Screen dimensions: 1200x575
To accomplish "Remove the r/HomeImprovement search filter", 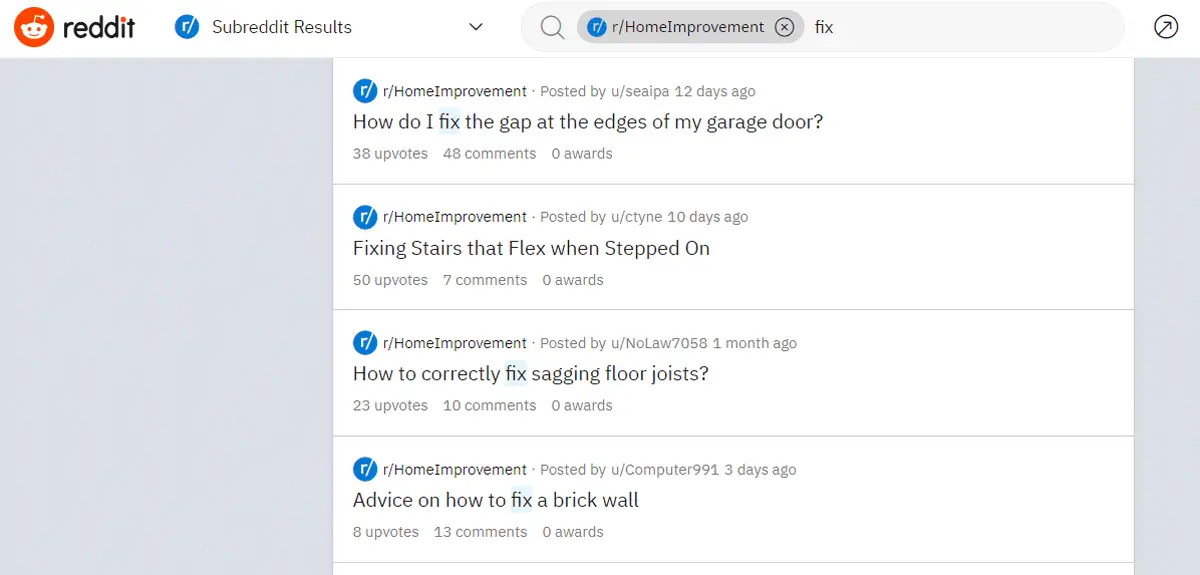I will tap(785, 27).
